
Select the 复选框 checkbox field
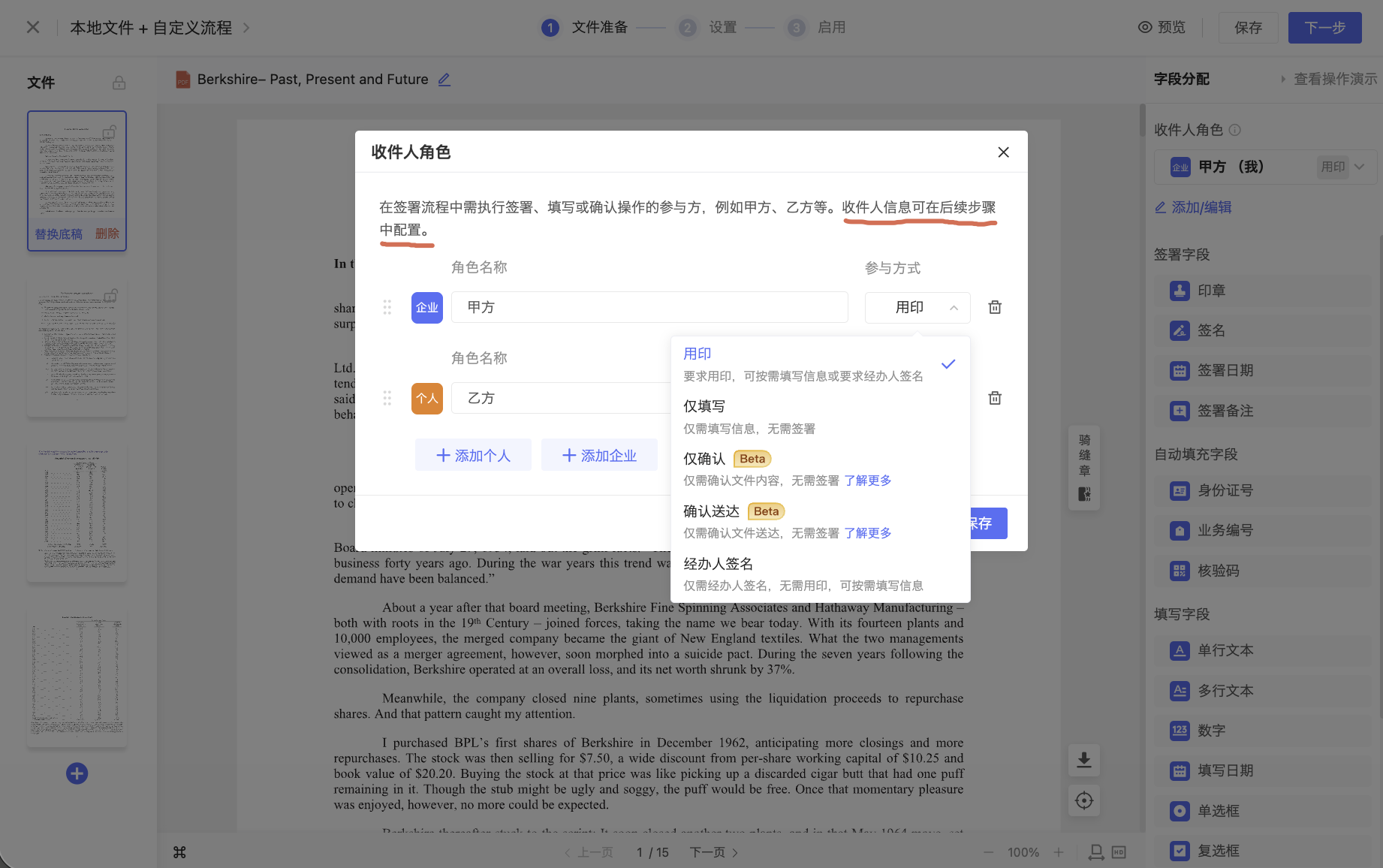(1263, 851)
